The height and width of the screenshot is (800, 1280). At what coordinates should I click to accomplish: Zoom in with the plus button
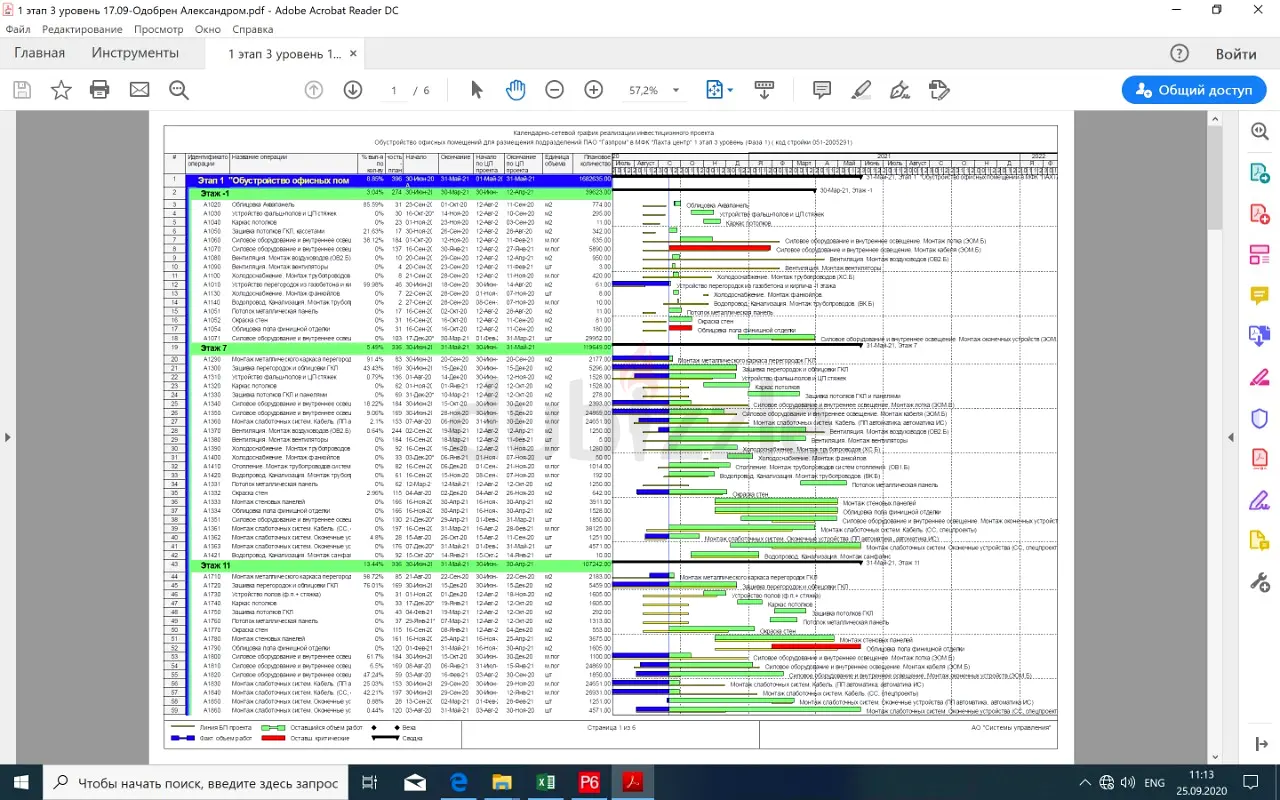pos(594,90)
